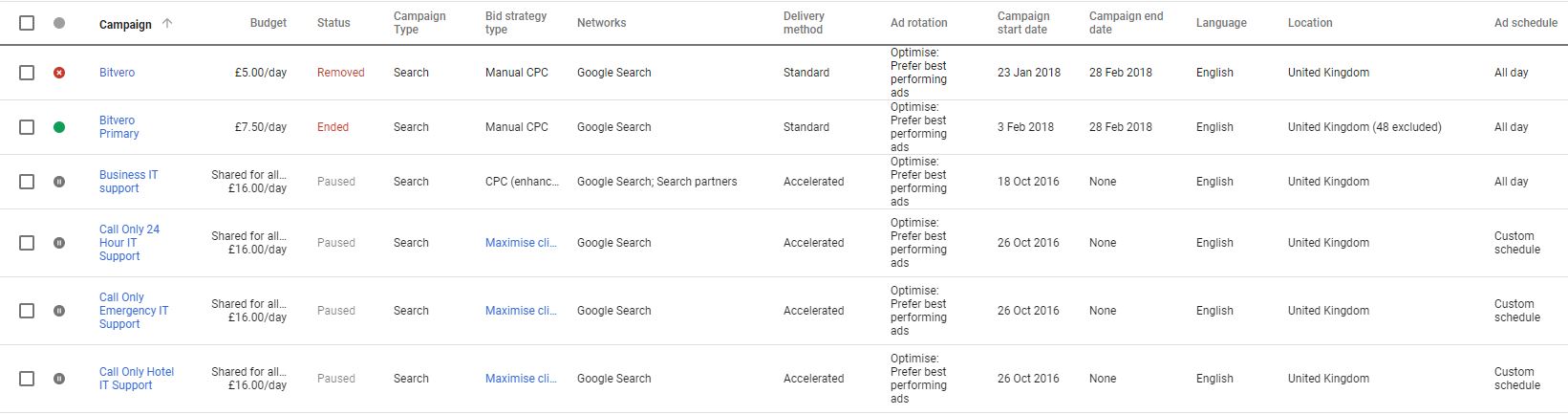Click the paused icon for Call Only Hotel IT
Viewport: 1568px width, 415px height.
tap(59, 379)
